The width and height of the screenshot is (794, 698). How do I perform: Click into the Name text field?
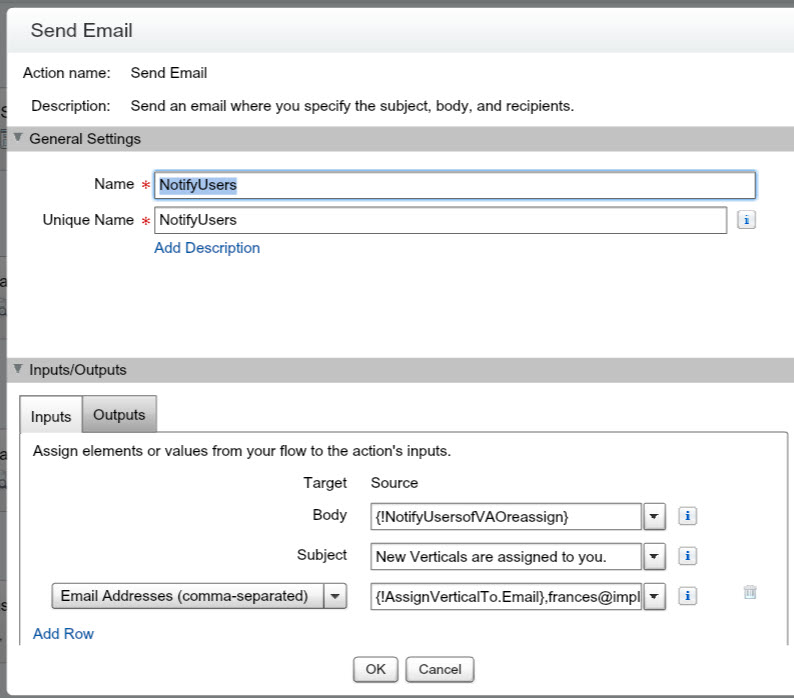454,185
